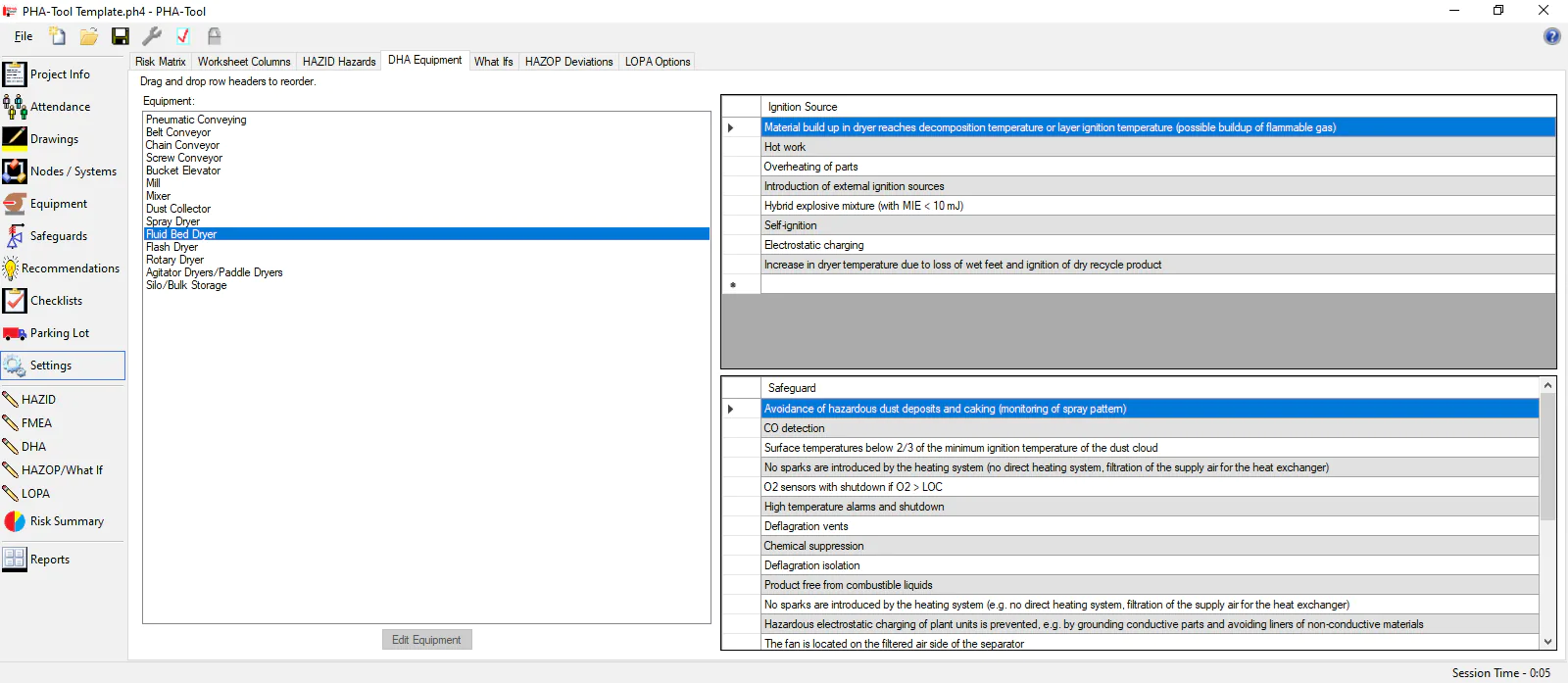Switch to the Worksheet Columns tab
Viewport: 1568px width, 683px height.
(x=244, y=62)
